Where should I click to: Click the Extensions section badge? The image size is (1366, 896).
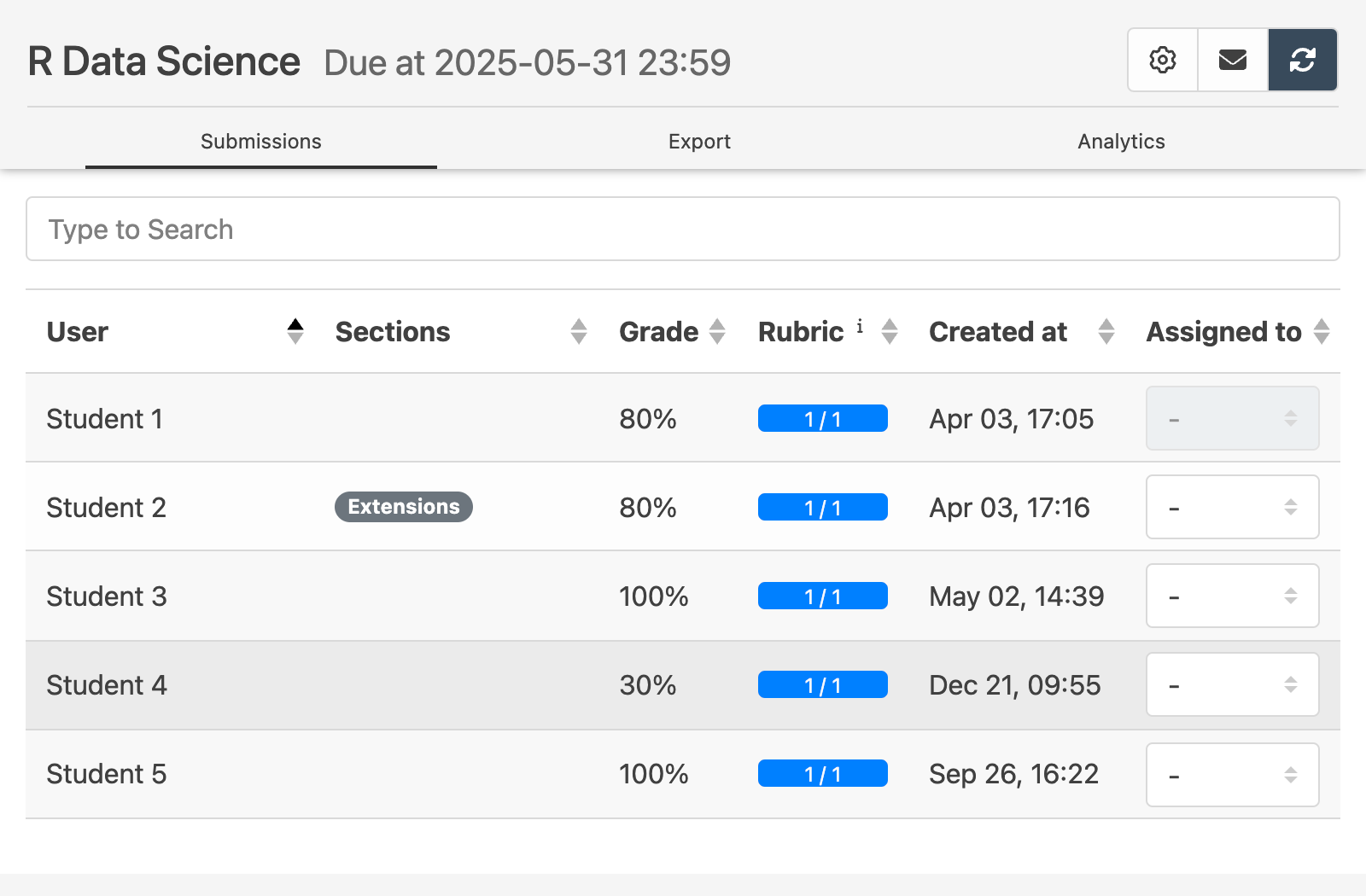pyautogui.click(x=403, y=507)
